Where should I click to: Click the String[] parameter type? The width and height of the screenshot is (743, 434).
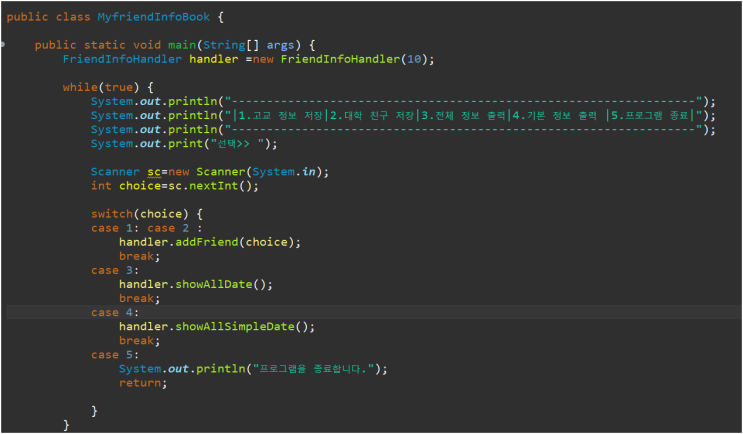231,45
